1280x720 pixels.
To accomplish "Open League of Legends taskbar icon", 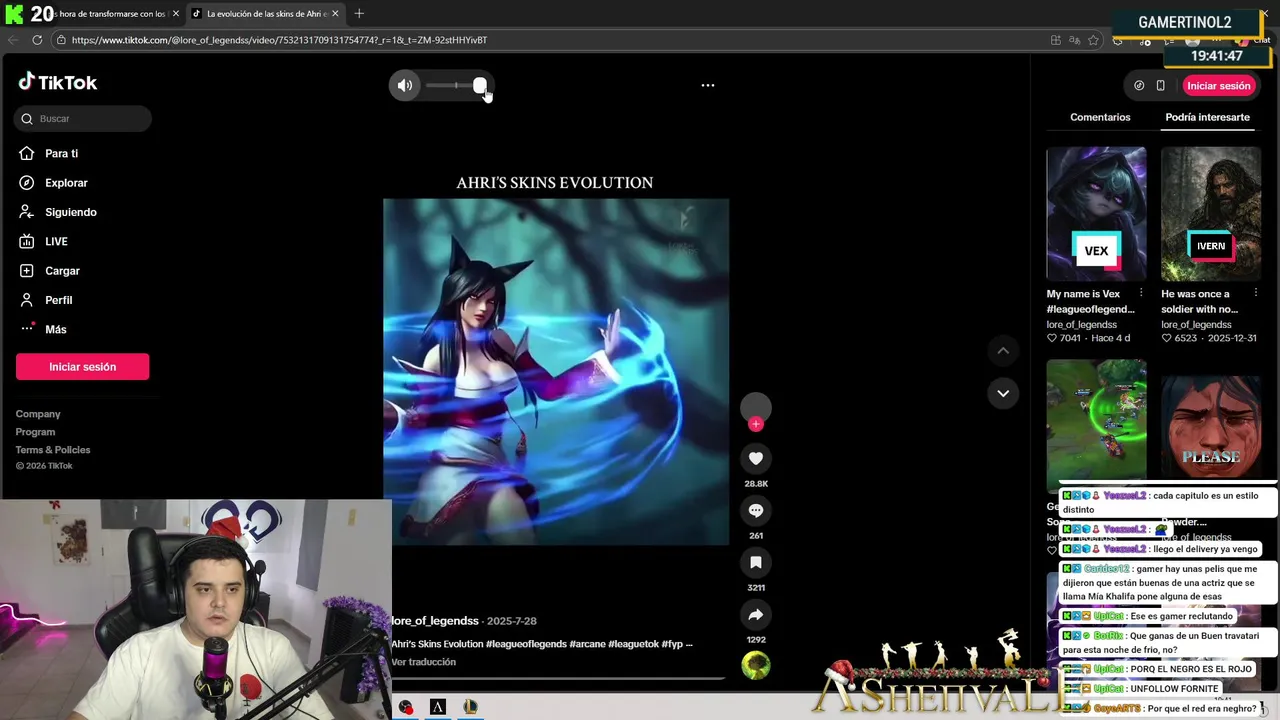I will [470, 707].
